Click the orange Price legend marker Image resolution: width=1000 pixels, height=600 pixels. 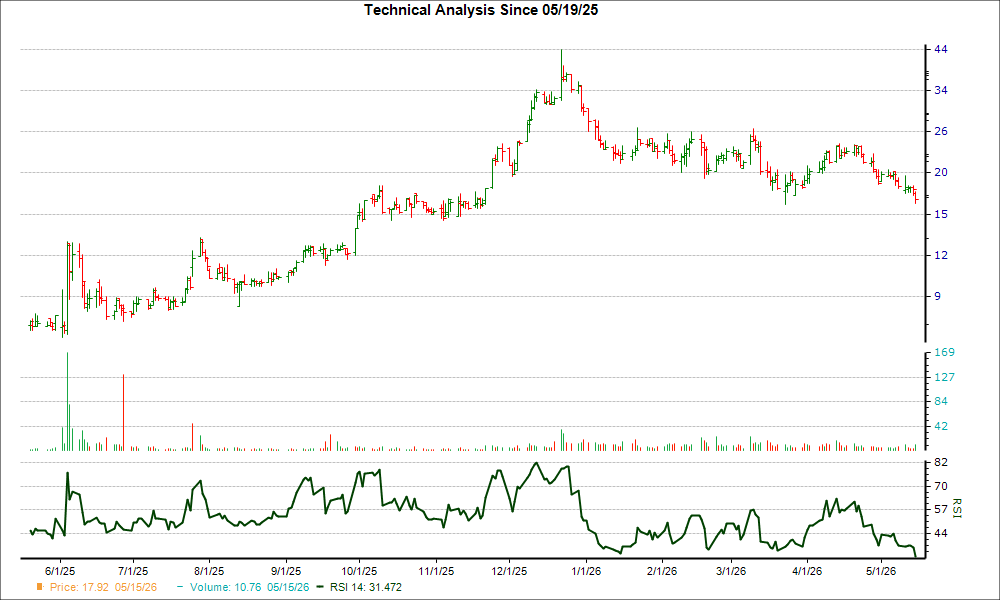point(40,587)
